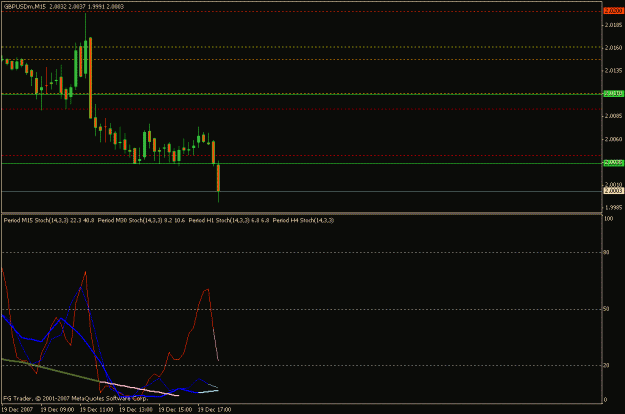Click the 2.0085 price scale value
The width and height of the screenshot is (625, 414).
coord(613,116)
